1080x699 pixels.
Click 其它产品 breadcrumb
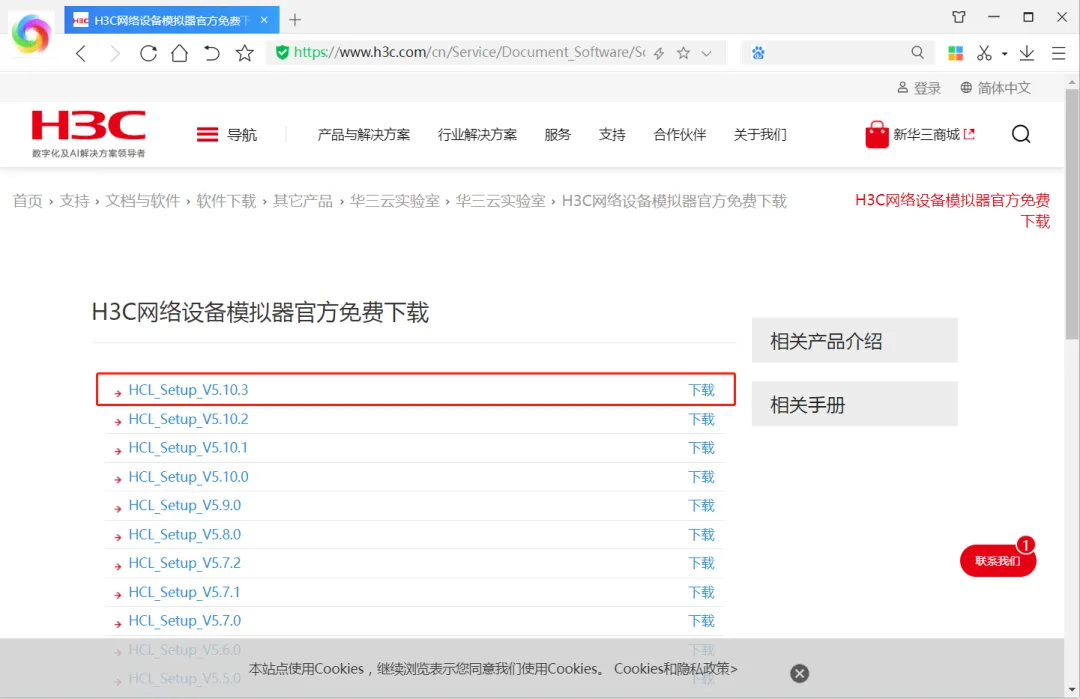click(302, 201)
